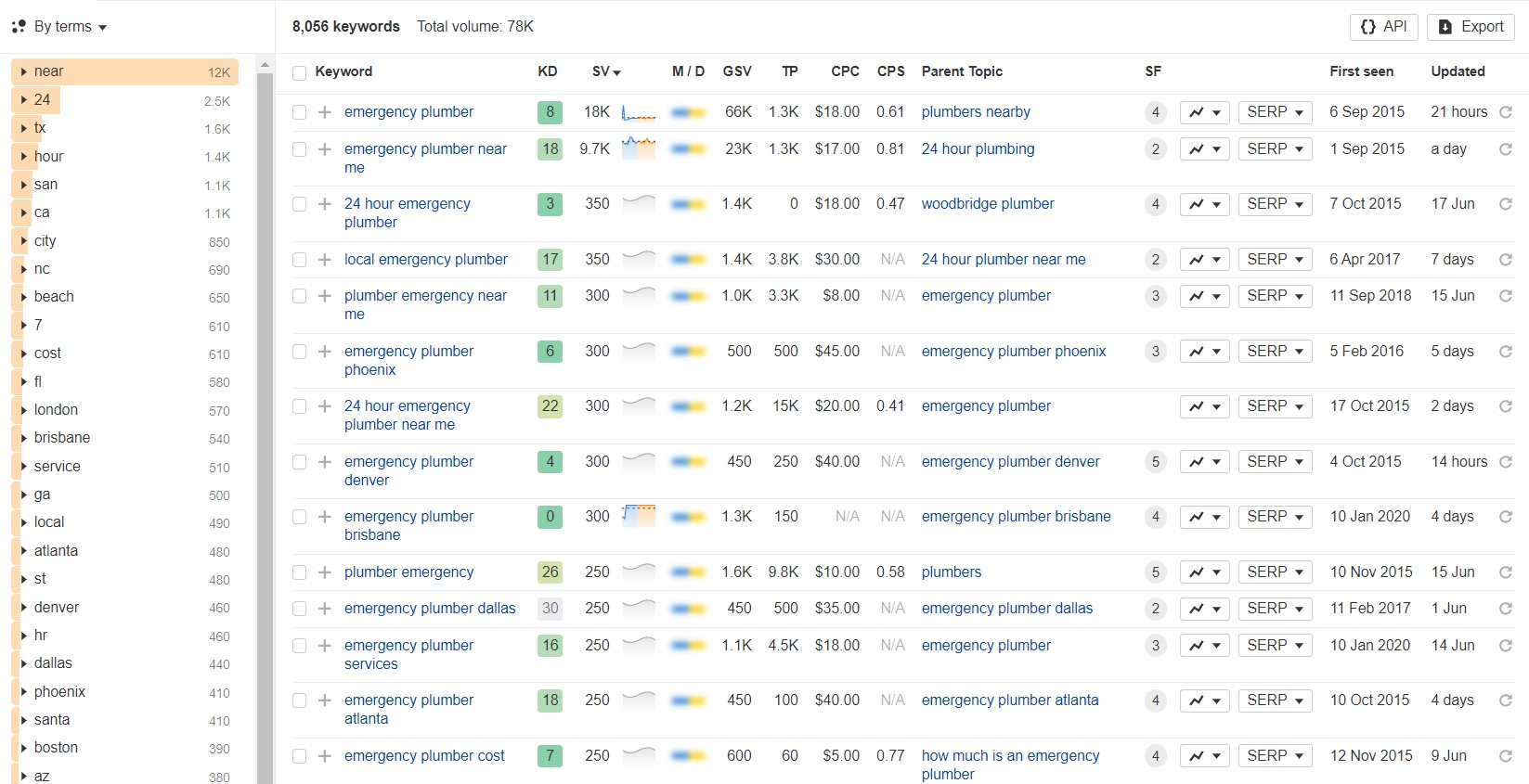The height and width of the screenshot is (784, 1529).
Task: Open the 'plumbers nearby' parent topic link
Action: pos(975,112)
